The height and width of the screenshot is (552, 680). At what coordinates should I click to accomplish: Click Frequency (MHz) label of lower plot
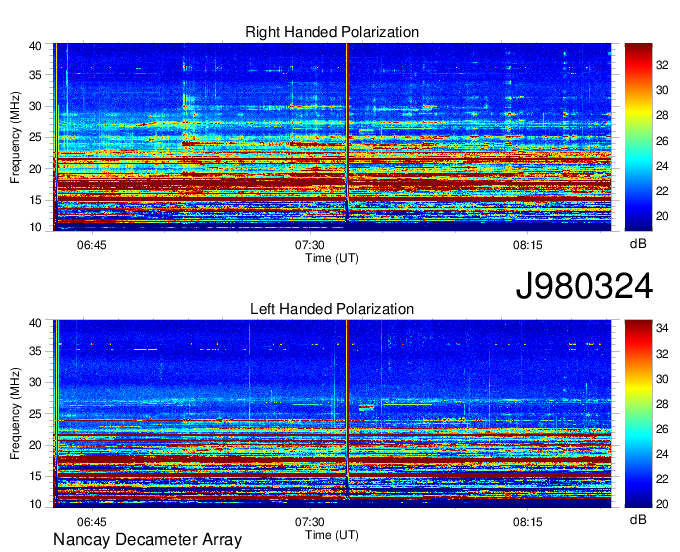pos(15,413)
